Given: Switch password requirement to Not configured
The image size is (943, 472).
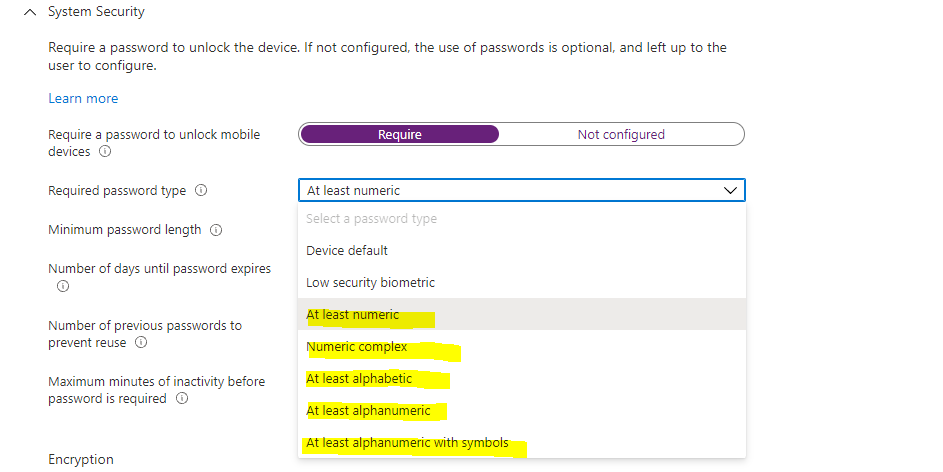Looking at the screenshot, I should (621, 134).
